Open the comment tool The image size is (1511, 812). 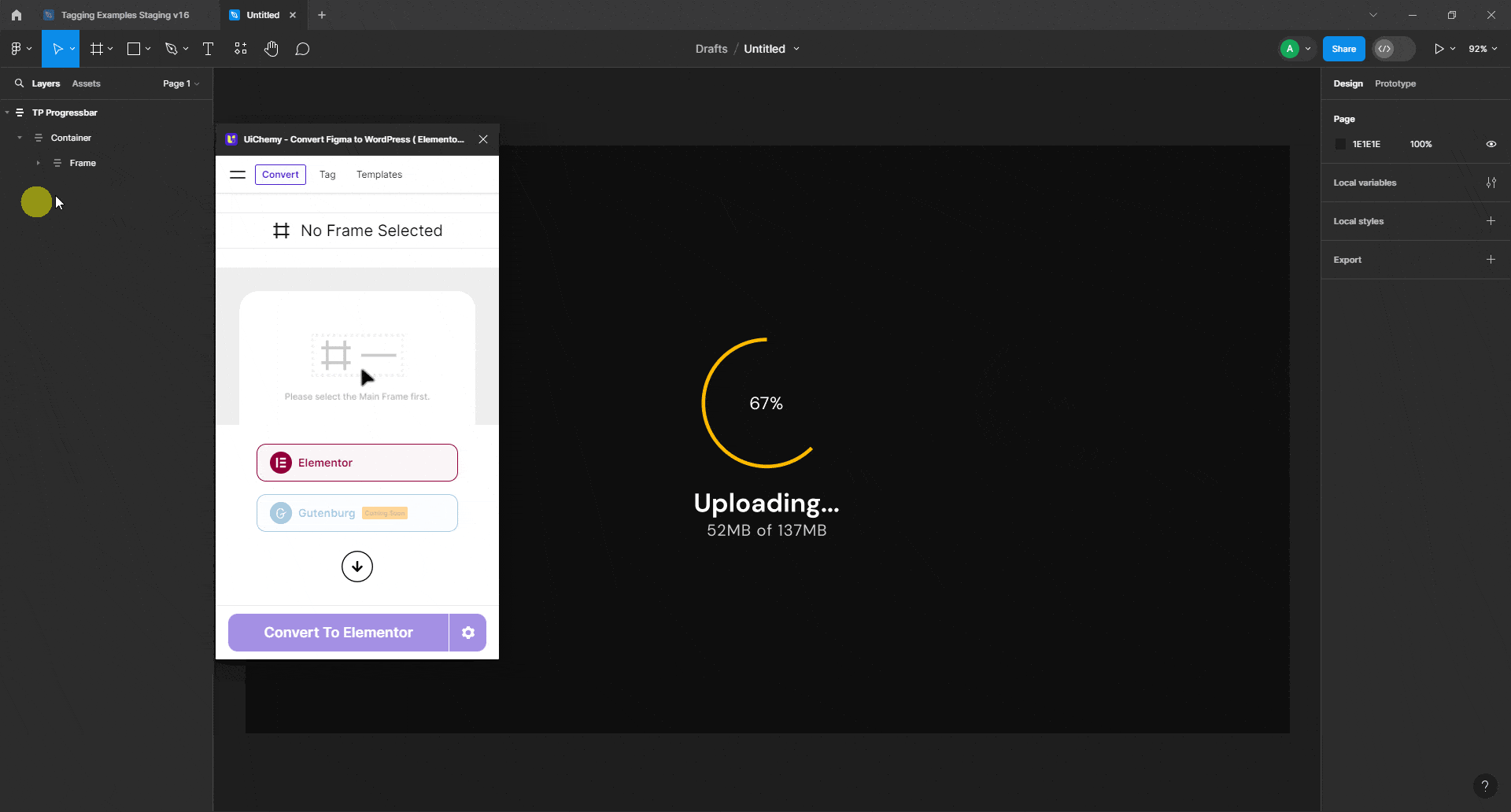click(303, 48)
